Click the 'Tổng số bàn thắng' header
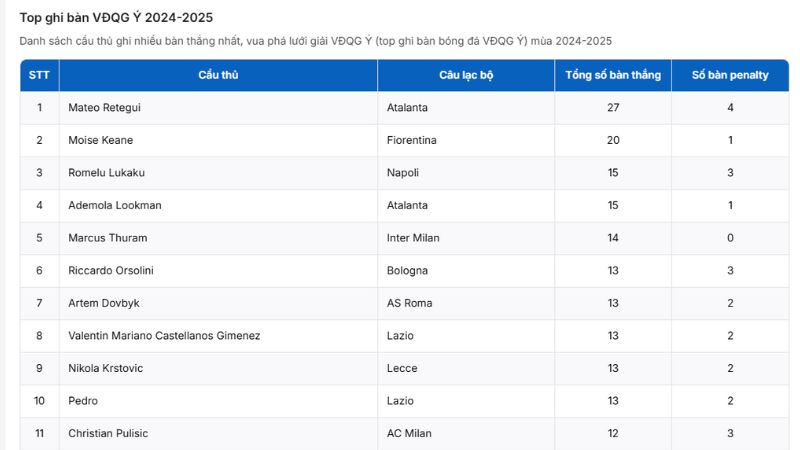Viewport: 800px width, 450px height. coord(613,75)
